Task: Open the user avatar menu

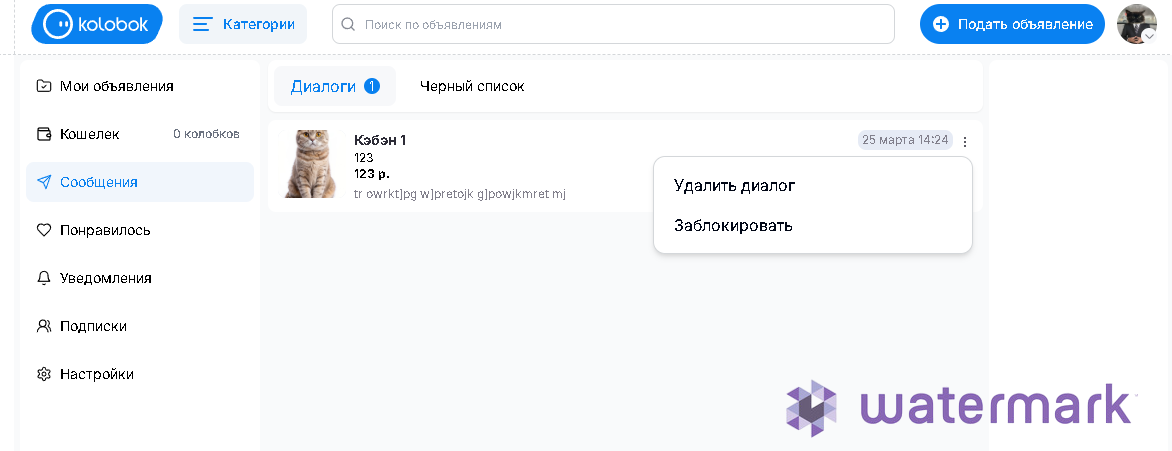Action: (1136, 24)
